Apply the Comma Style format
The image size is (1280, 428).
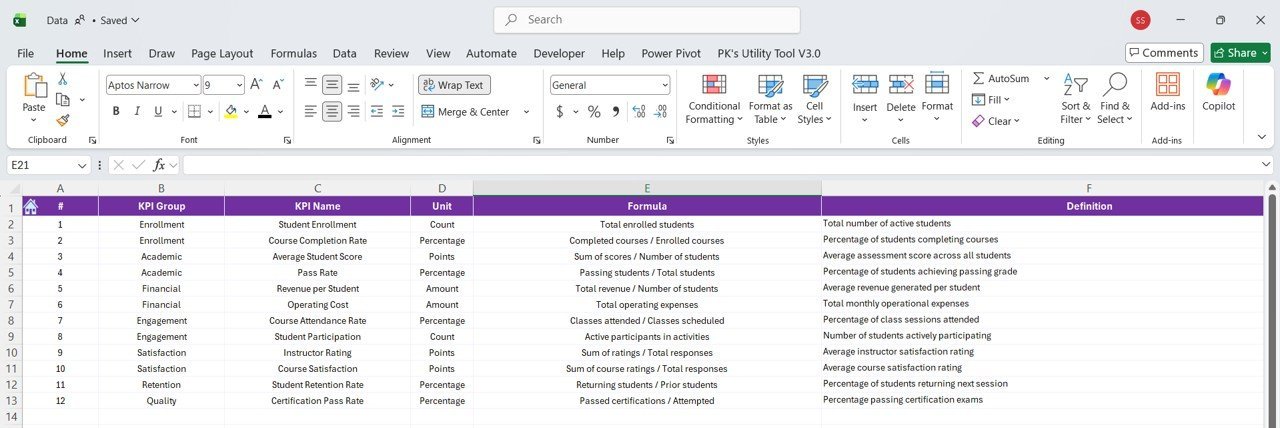click(x=615, y=111)
